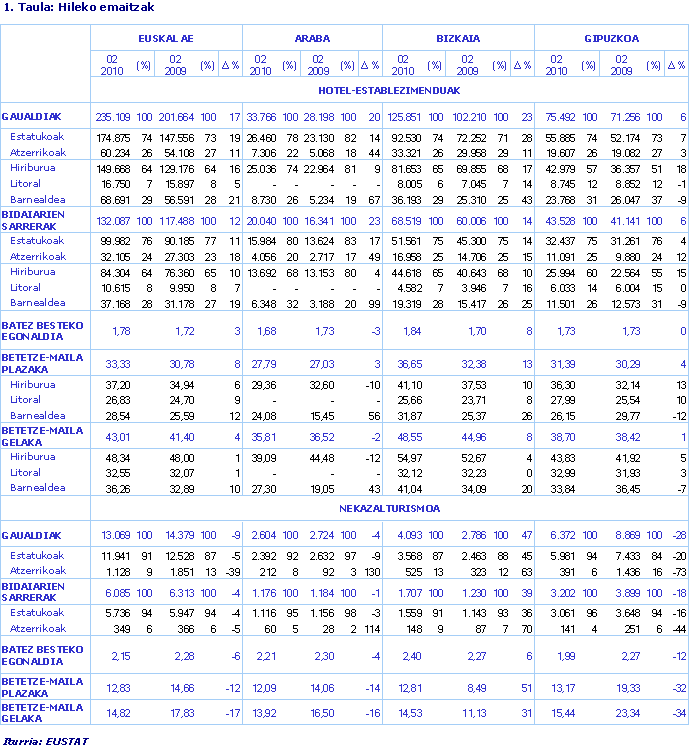
Task: Click the HOTEL-ESTABLEZIMENDUAK section heading
Action: pos(389,90)
